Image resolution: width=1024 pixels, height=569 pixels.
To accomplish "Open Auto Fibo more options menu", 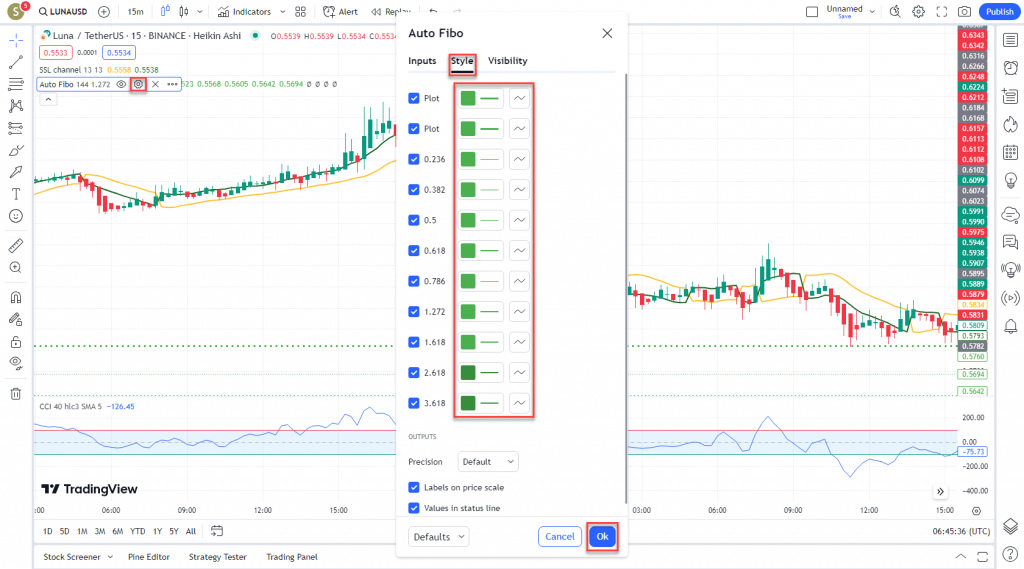I will coord(172,84).
